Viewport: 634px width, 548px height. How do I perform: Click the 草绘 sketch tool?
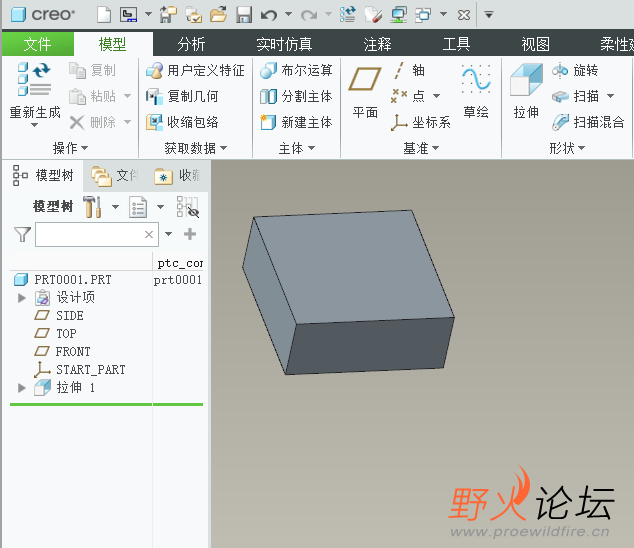476,92
